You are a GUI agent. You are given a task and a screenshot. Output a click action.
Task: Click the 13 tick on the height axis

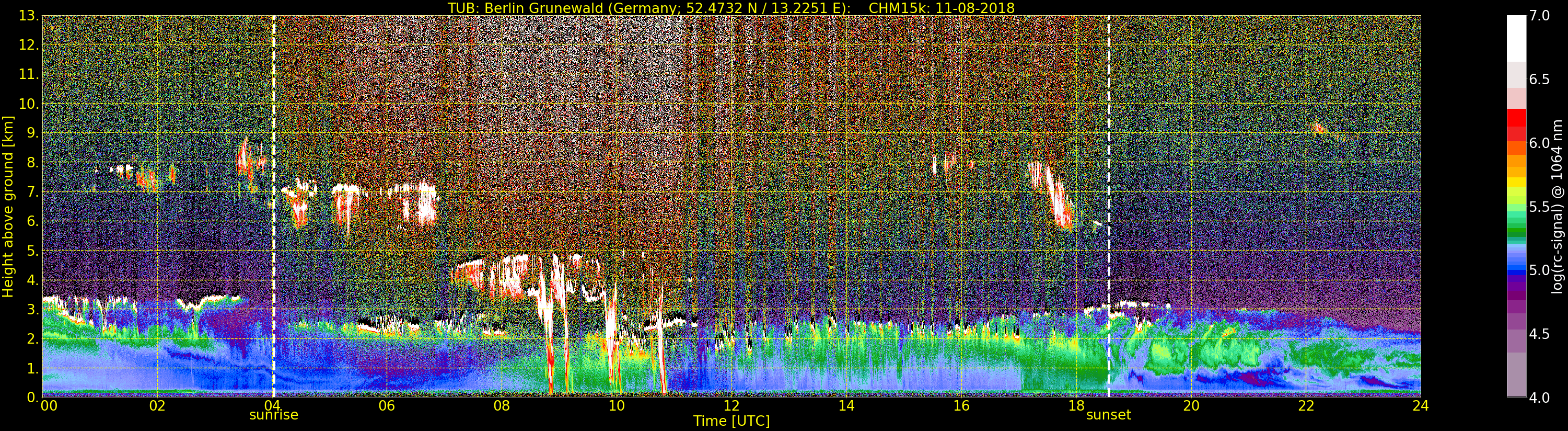(x=27, y=16)
